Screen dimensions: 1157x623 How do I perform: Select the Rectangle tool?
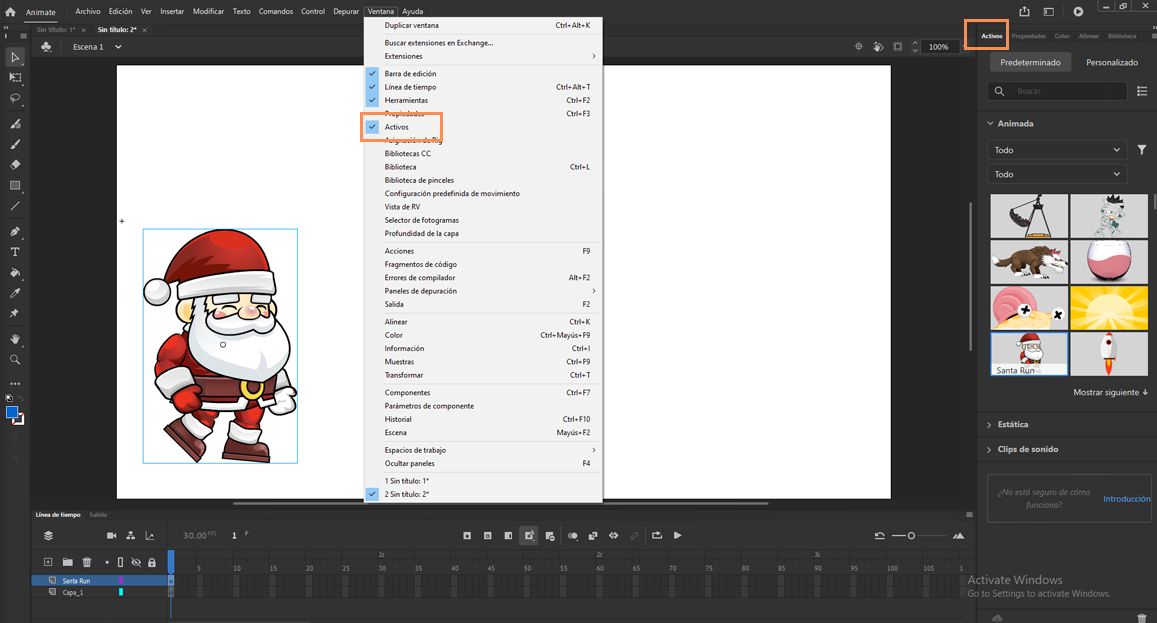[15, 185]
